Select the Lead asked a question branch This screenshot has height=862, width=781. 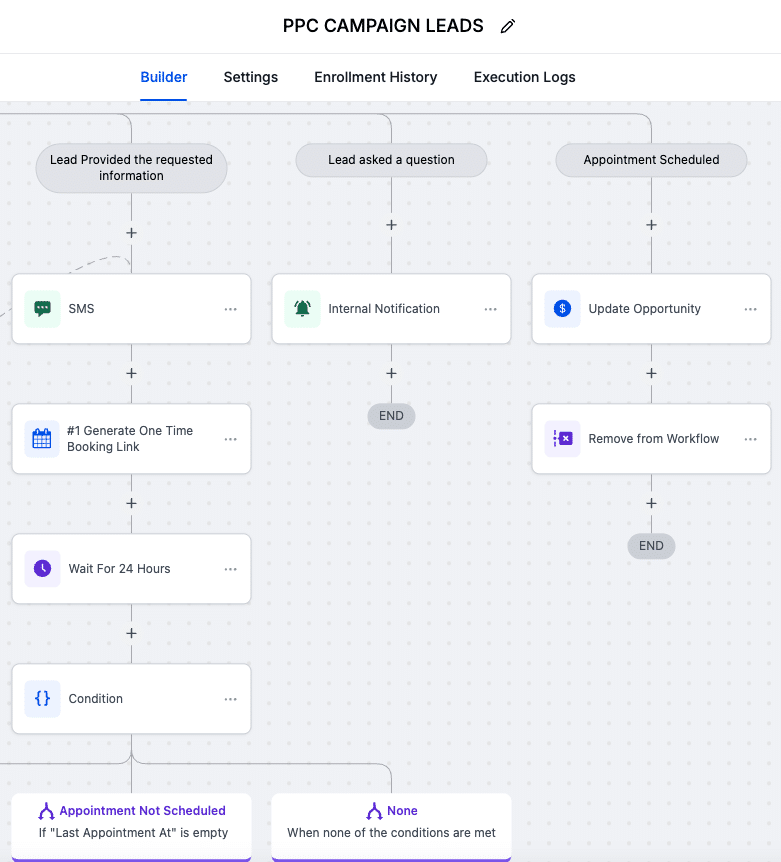pyautogui.click(x=391, y=160)
